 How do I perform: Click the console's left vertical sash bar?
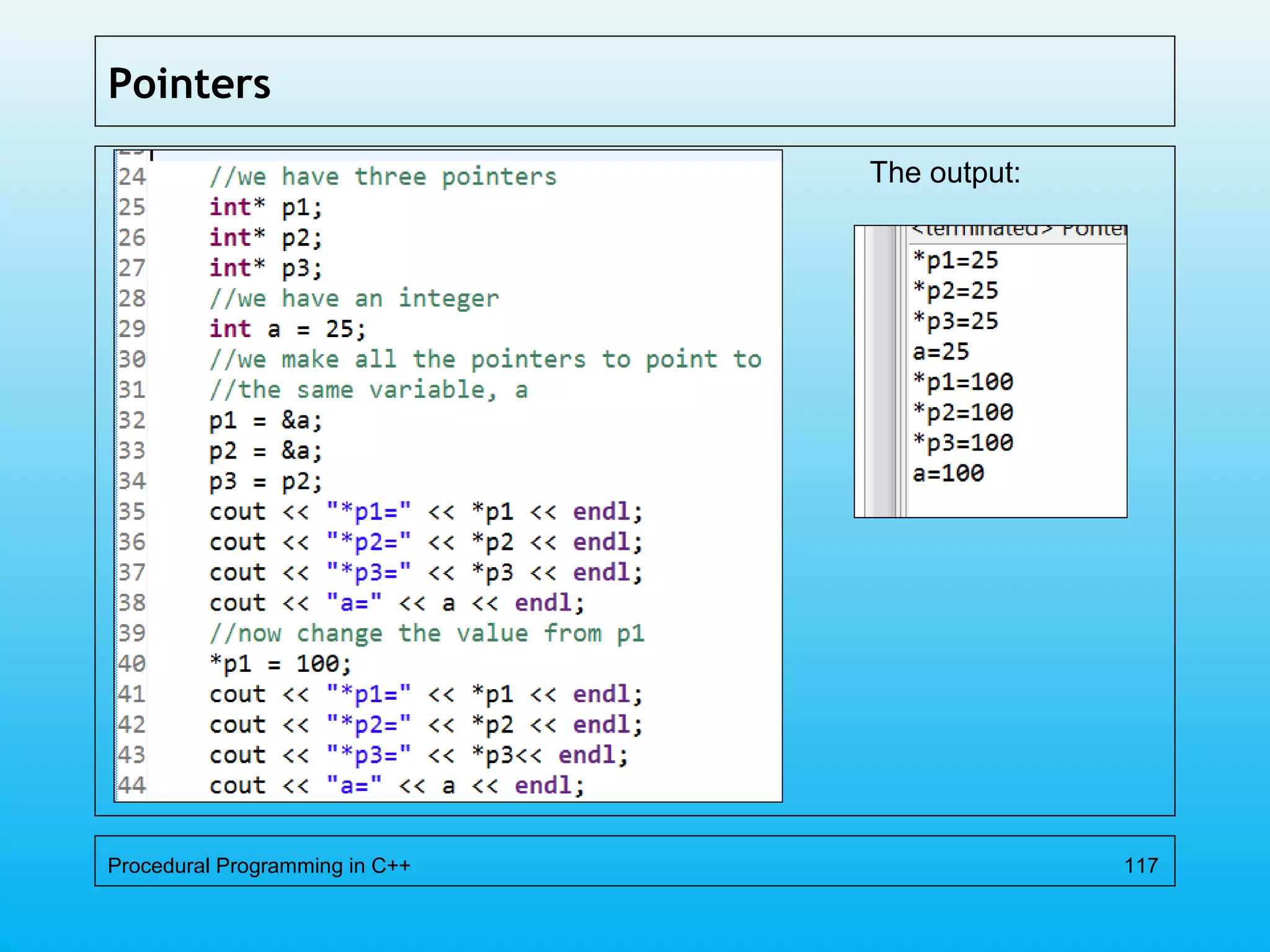click(885, 371)
